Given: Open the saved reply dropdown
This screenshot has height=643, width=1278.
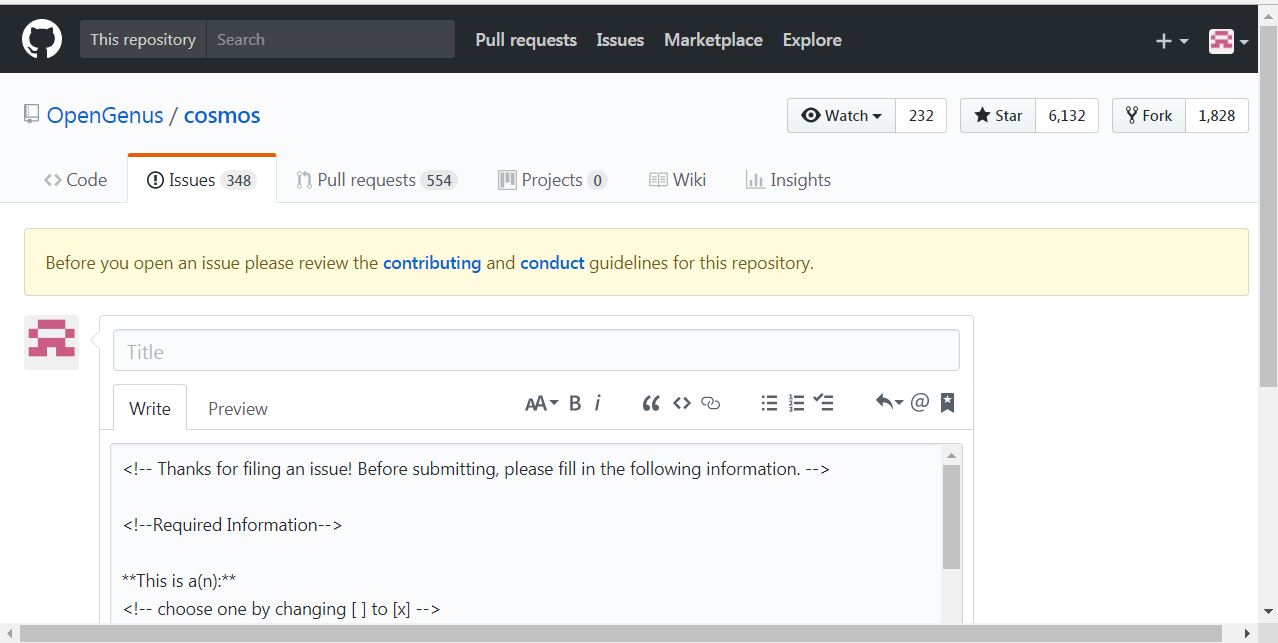Looking at the screenshot, I should tap(889, 403).
